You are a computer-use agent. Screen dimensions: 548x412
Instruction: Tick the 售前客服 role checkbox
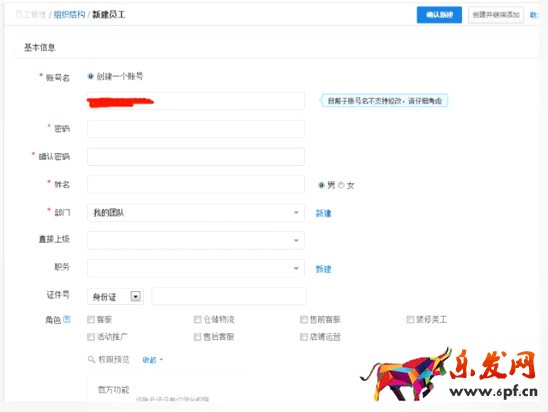(304, 319)
